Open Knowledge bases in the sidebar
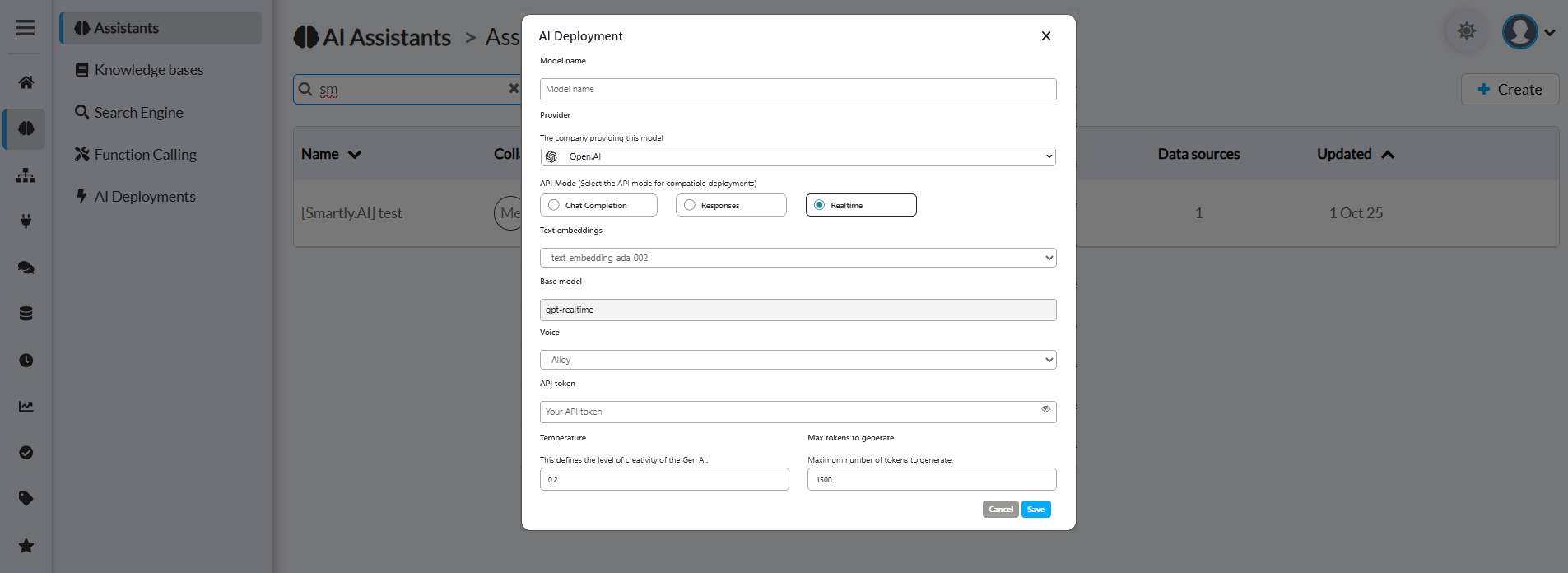This screenshot has height=573, width=1568. 139,70
